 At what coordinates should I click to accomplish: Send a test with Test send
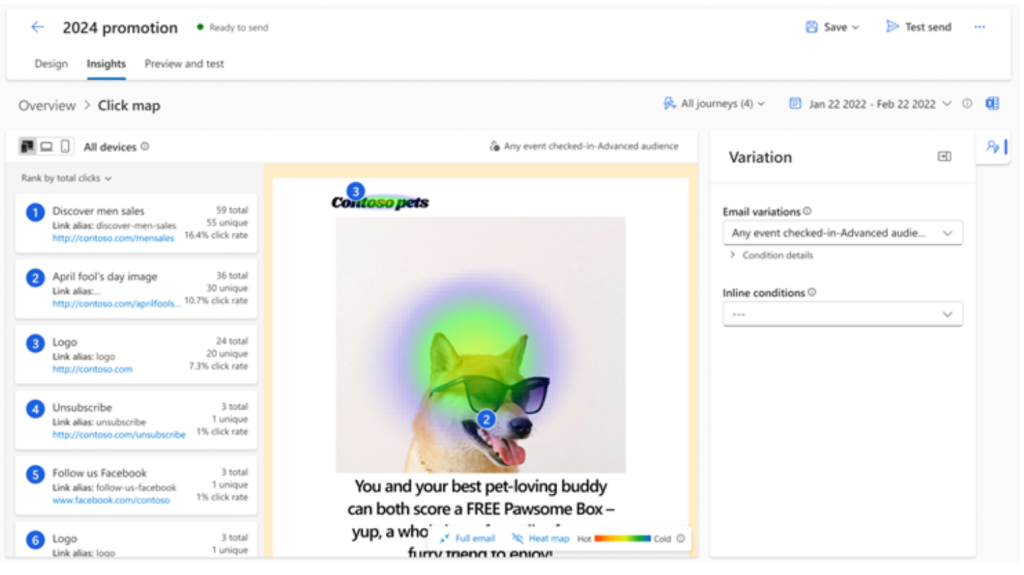pos(918,27)
